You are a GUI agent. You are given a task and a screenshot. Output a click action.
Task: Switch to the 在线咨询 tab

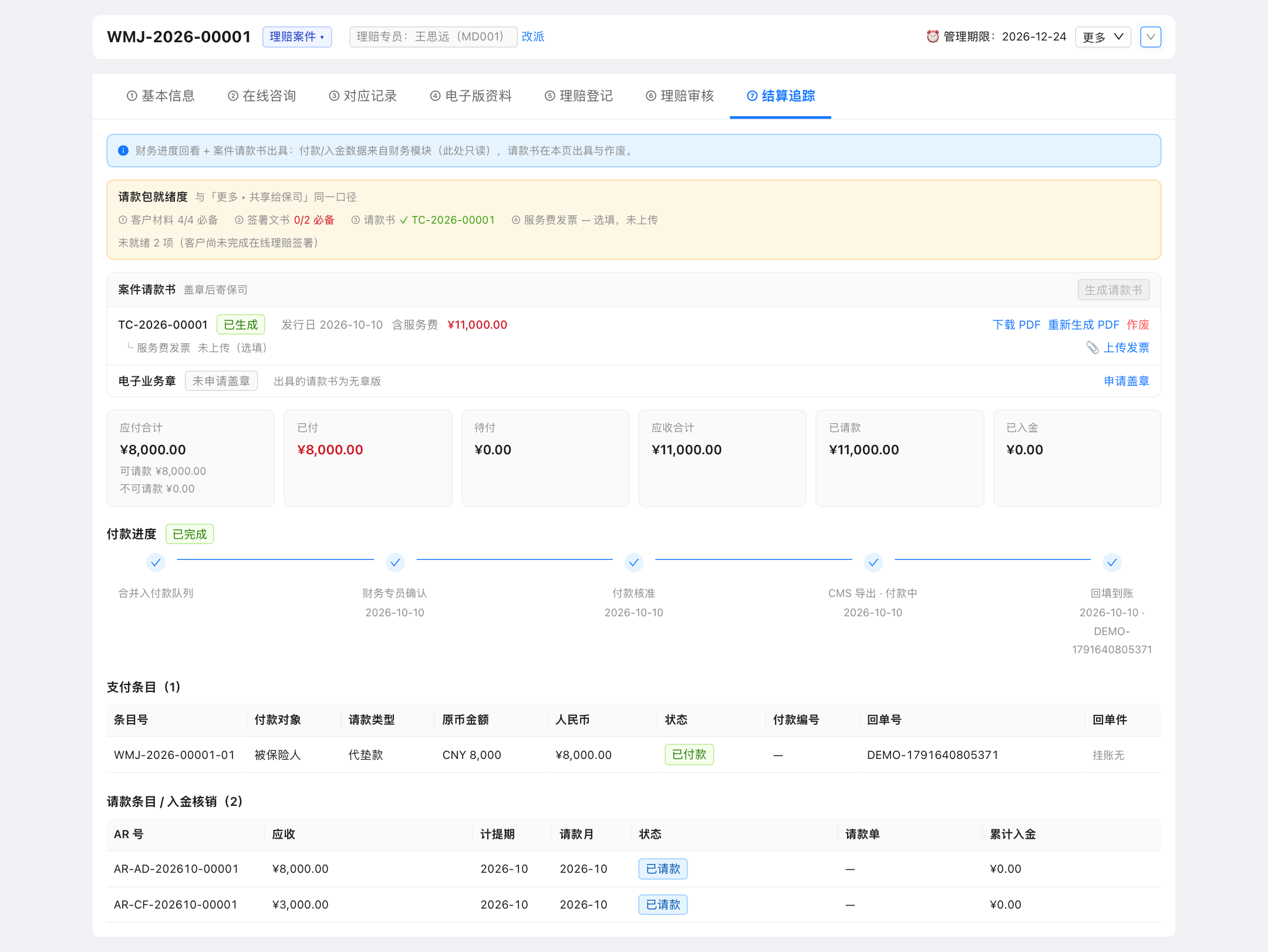262,96
